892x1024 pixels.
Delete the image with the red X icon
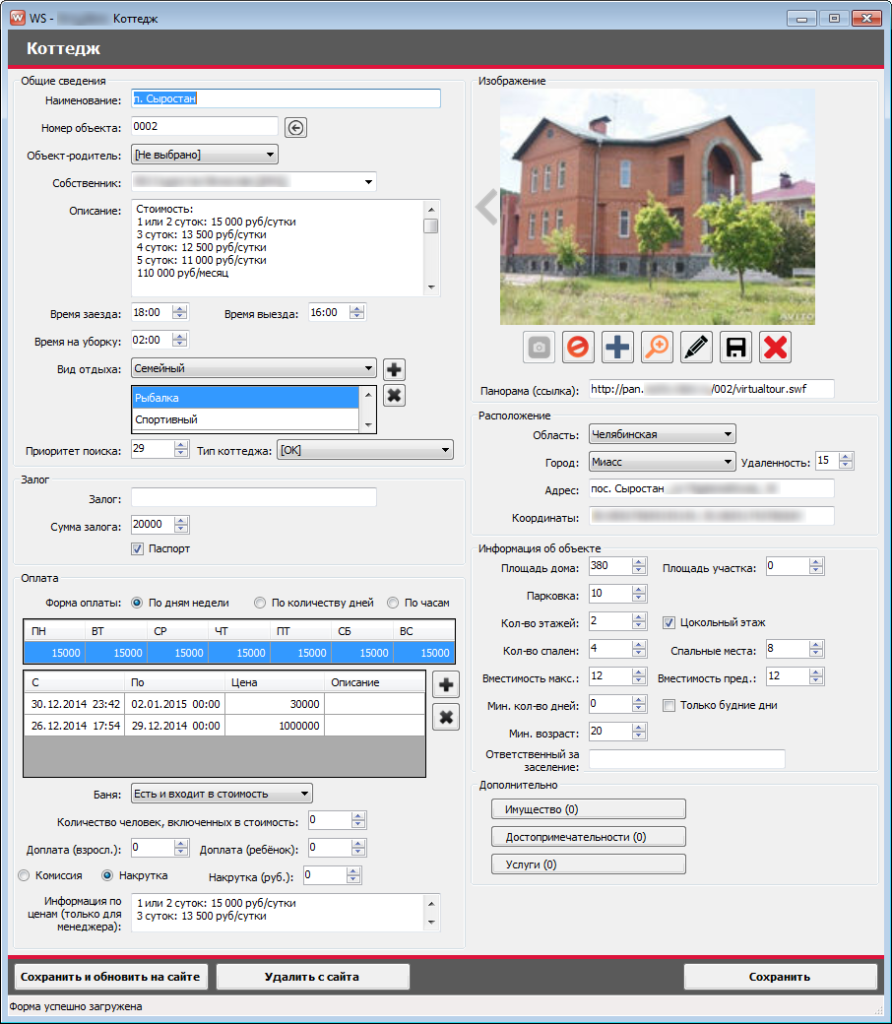coord(775,347)
